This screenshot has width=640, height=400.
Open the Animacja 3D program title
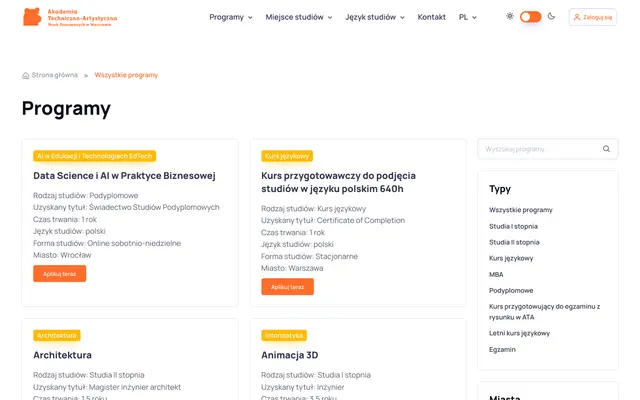coord(289,355)
